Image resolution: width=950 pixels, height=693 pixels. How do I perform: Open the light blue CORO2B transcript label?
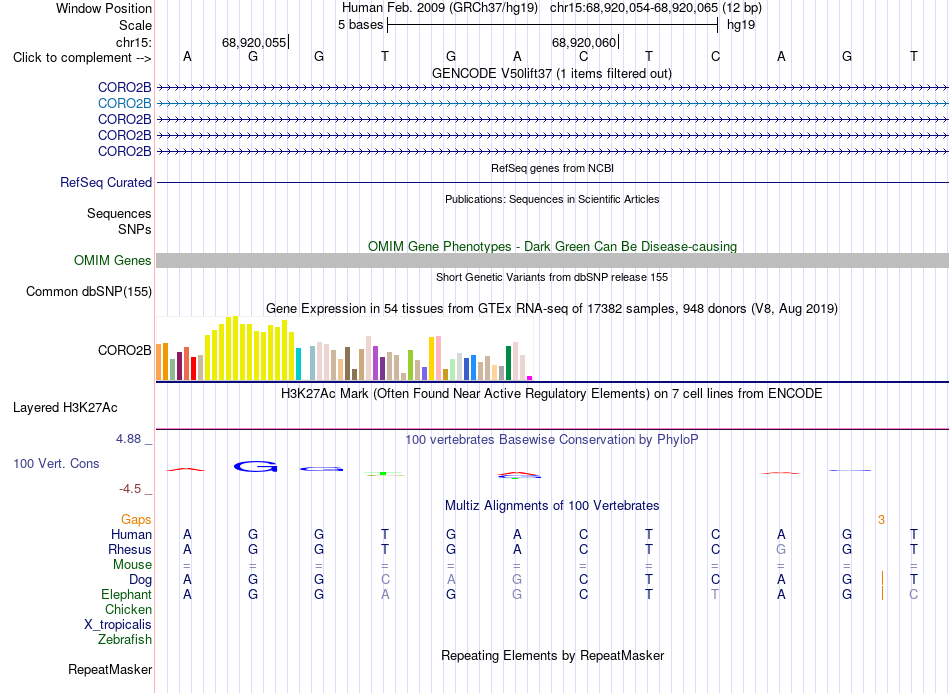[x=124, y=104]
